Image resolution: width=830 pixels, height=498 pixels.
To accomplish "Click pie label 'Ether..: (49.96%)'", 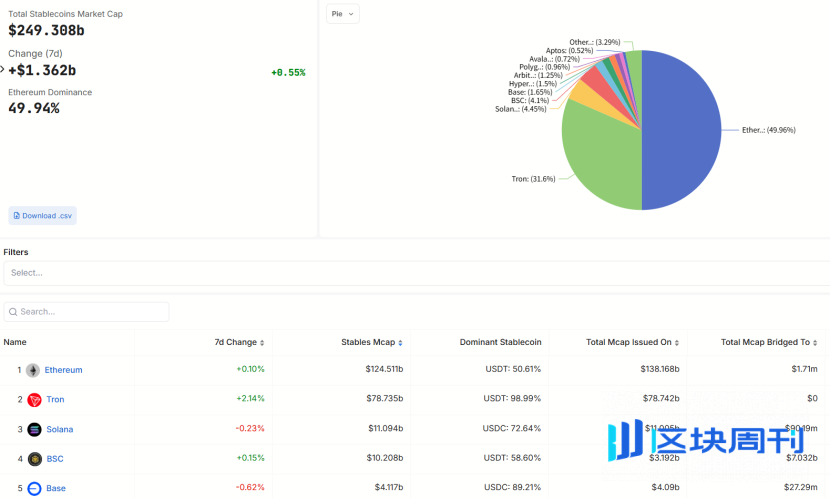I will coord(769,130).
